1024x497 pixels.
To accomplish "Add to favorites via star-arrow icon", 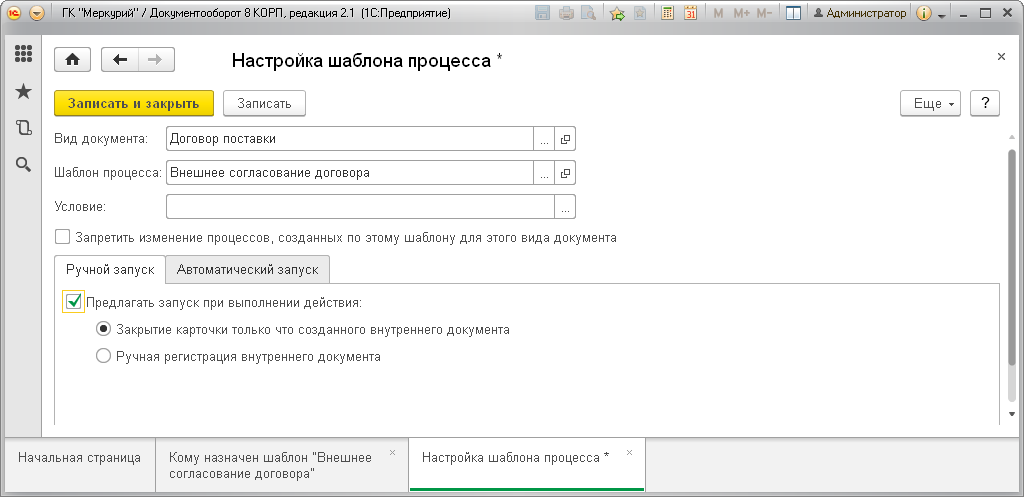I will [x=617, y=13].
